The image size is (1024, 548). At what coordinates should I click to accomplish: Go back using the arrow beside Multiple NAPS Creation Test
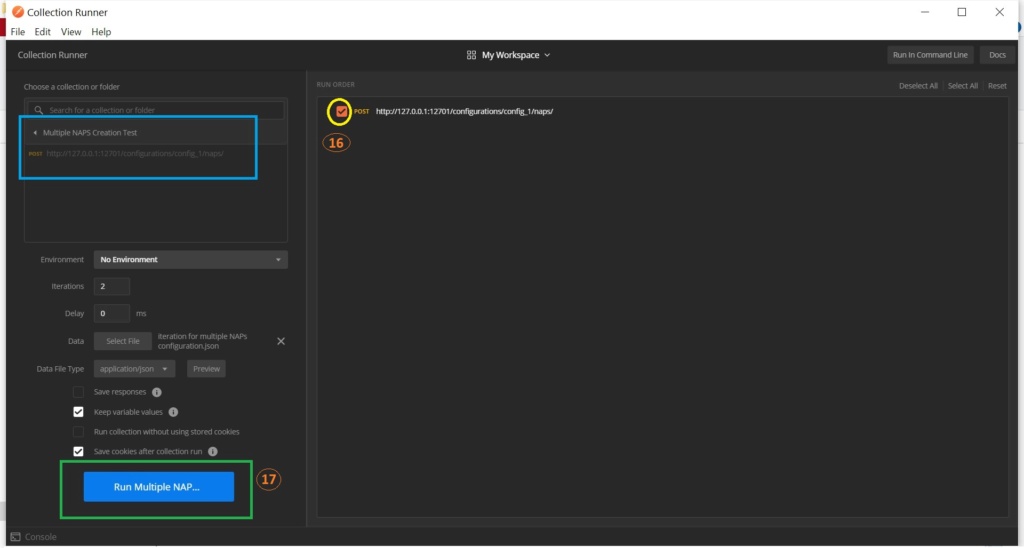click(x=35, y=133)
